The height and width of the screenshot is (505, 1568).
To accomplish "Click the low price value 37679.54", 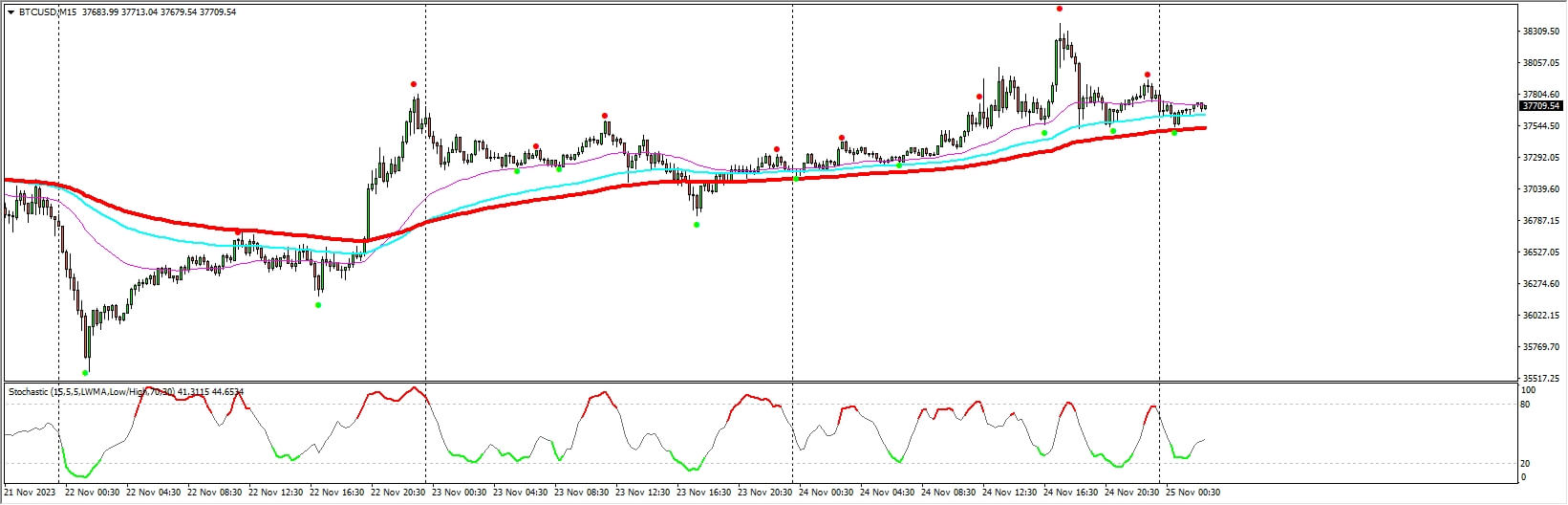I will click(179, 12).
